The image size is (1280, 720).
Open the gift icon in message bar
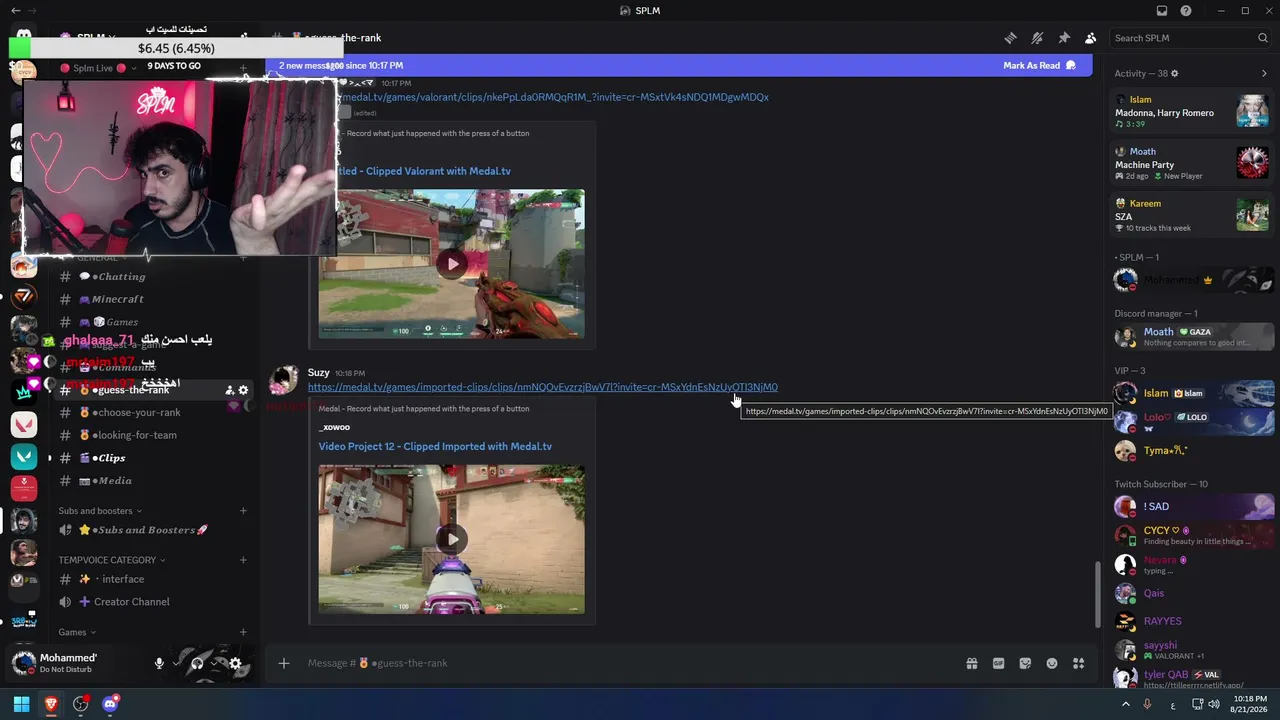pyautogui.click(x=971, y=663)
